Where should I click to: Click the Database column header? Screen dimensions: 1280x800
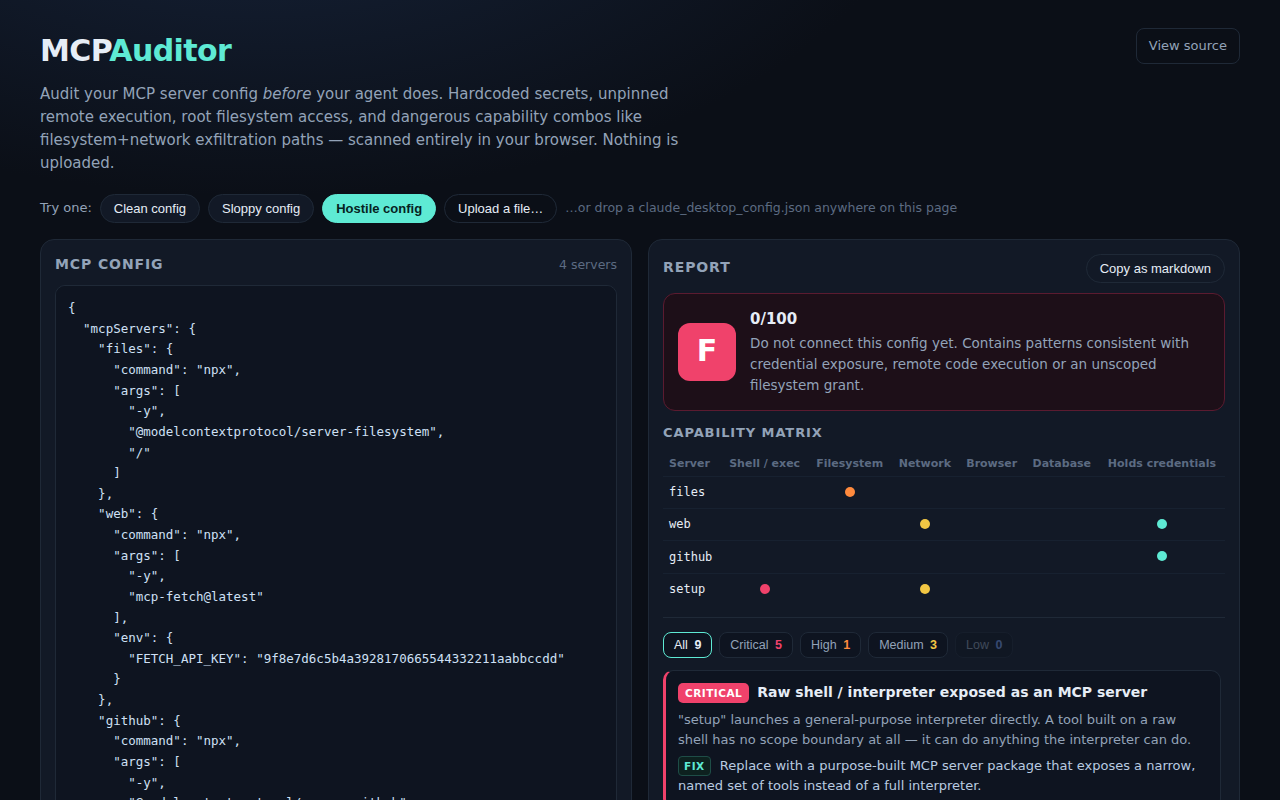pyautogui.click(x=1062, y=463)
